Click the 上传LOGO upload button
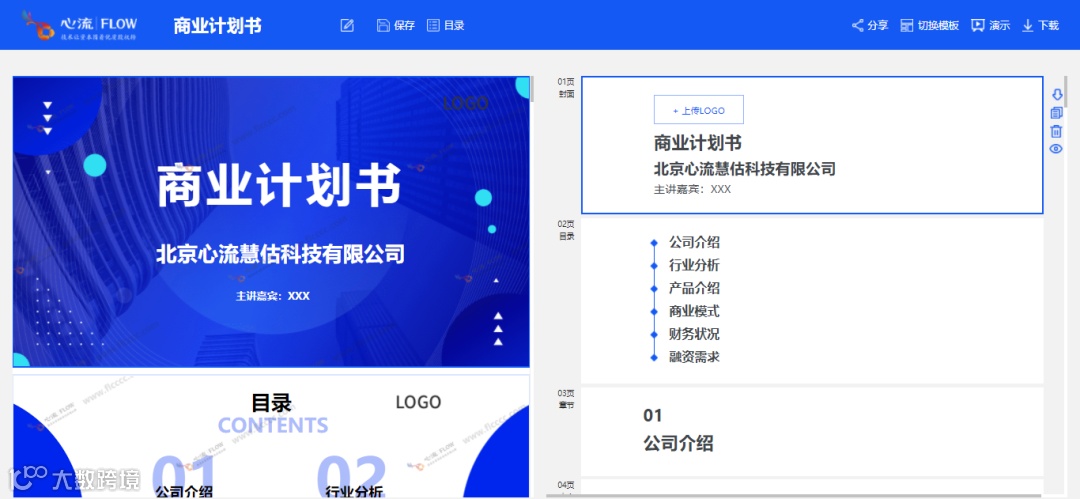This screenshot has height=499, width=1080. coord(698,110)
